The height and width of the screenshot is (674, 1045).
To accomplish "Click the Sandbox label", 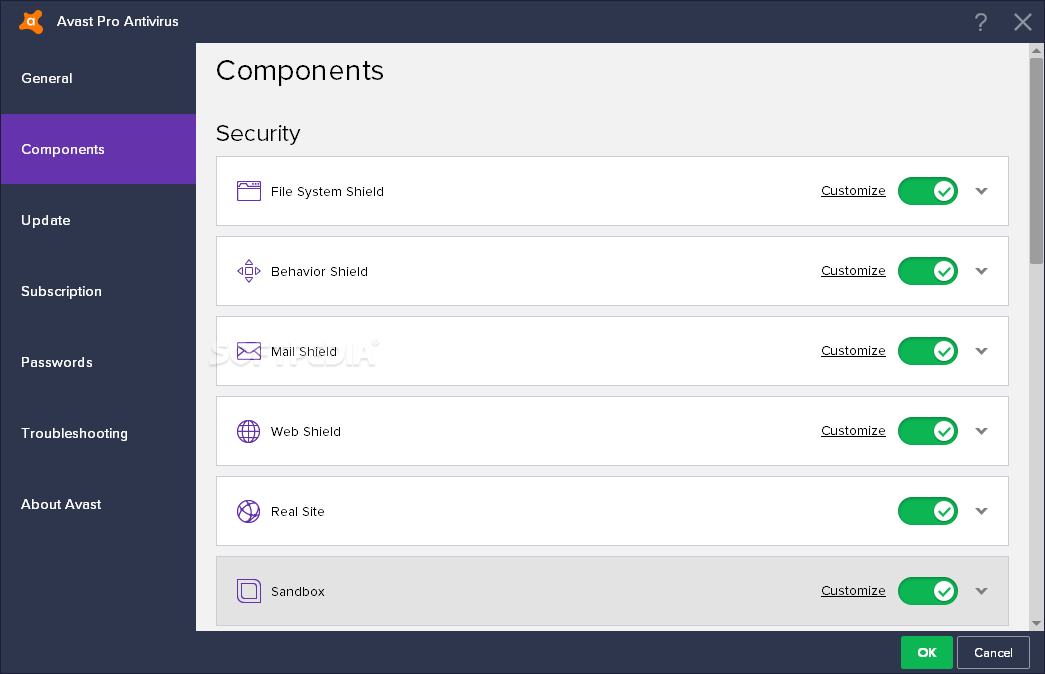I will point(298,591).
